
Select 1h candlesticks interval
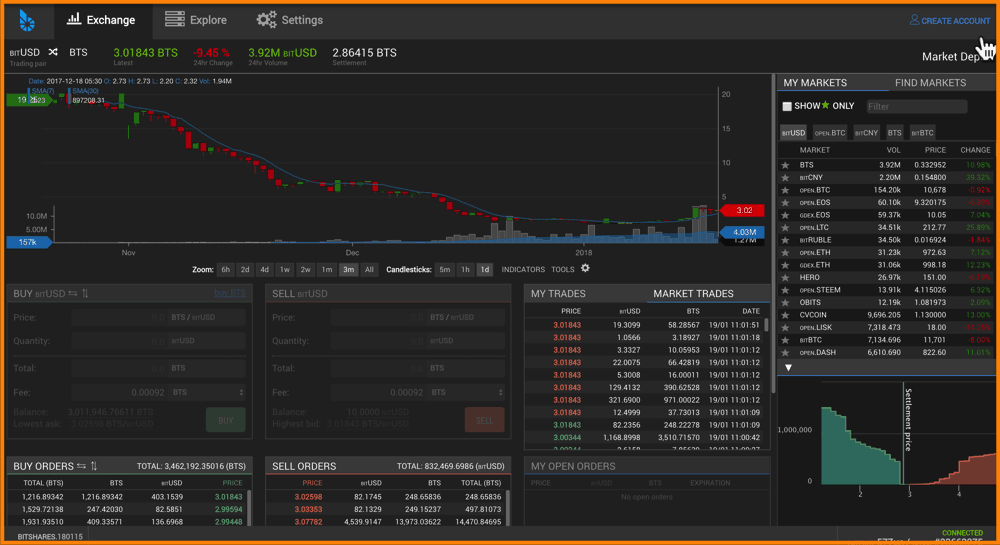coord(466,270)
